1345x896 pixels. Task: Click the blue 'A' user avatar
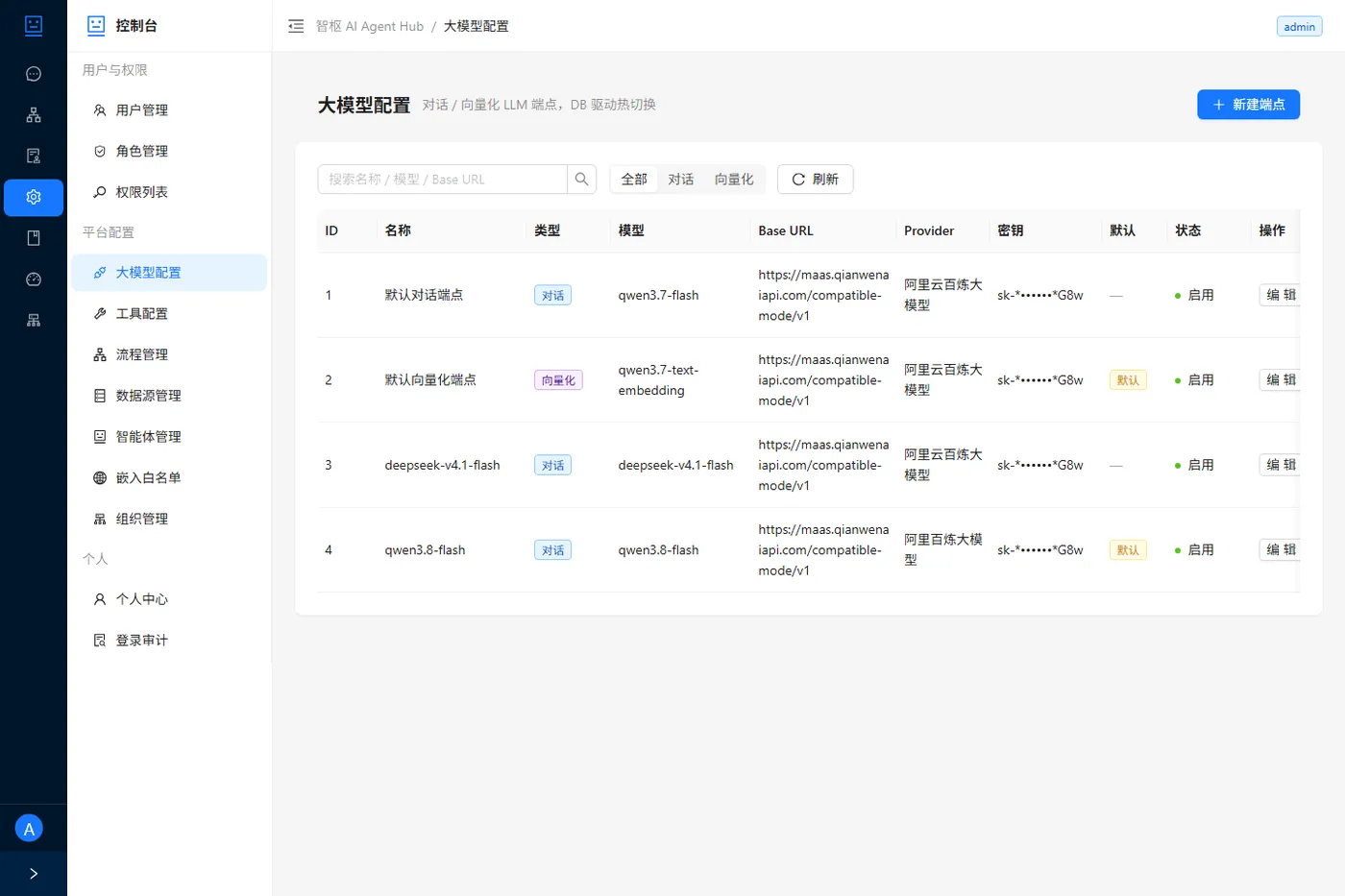[29, 829]
